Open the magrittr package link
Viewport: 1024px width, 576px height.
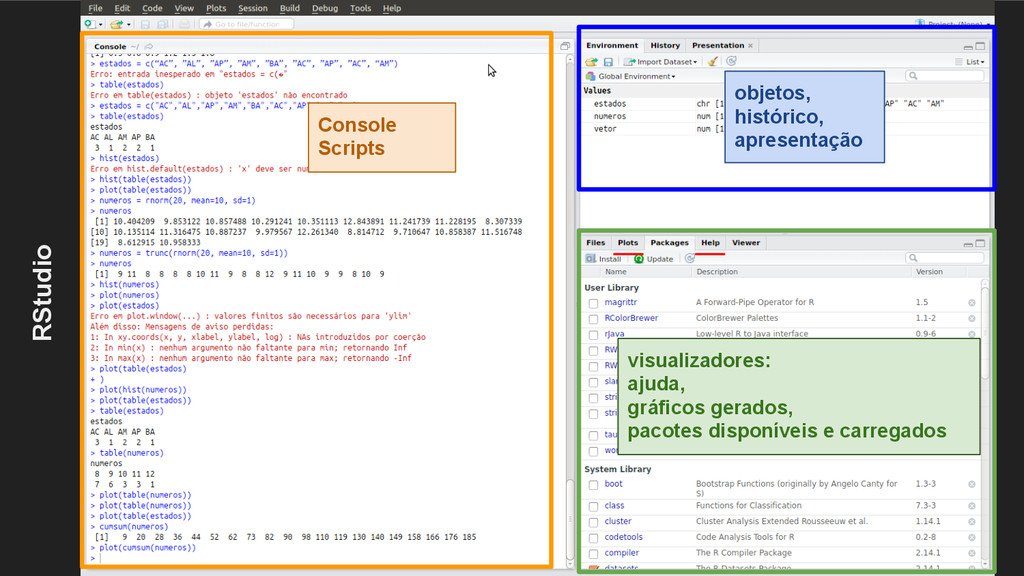(x=620, y=302)
